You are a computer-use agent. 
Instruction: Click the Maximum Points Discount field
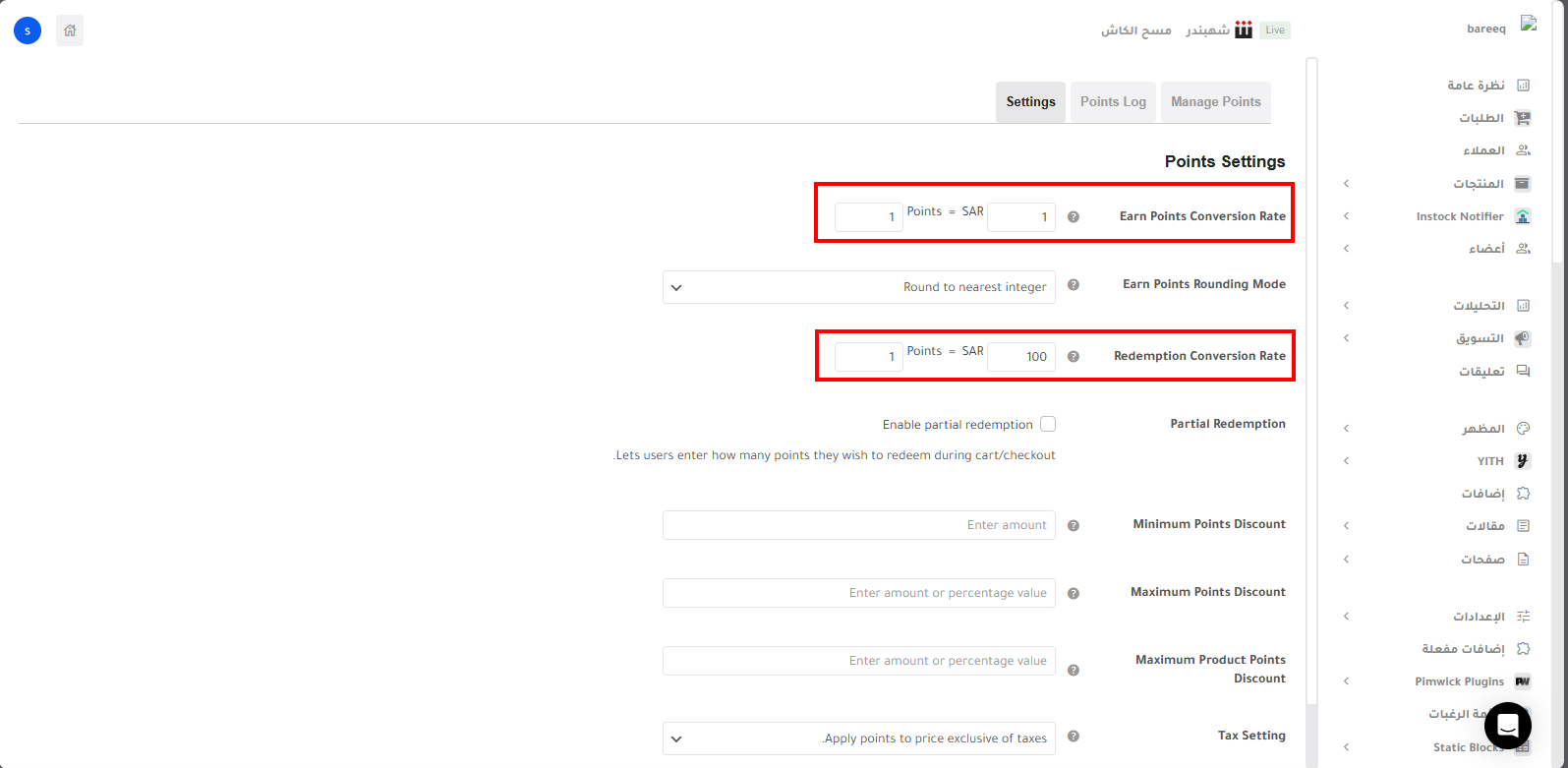(x=858, y=593)
